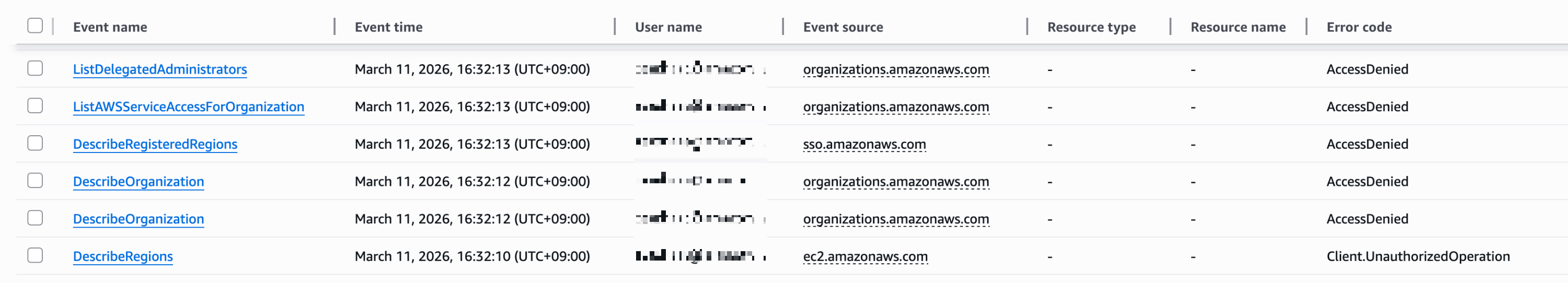Viewport: 1568px width, 283px height.
Task: Open the DescribeRegions event link
Action: pyautogui.click(x=123, y=257)
